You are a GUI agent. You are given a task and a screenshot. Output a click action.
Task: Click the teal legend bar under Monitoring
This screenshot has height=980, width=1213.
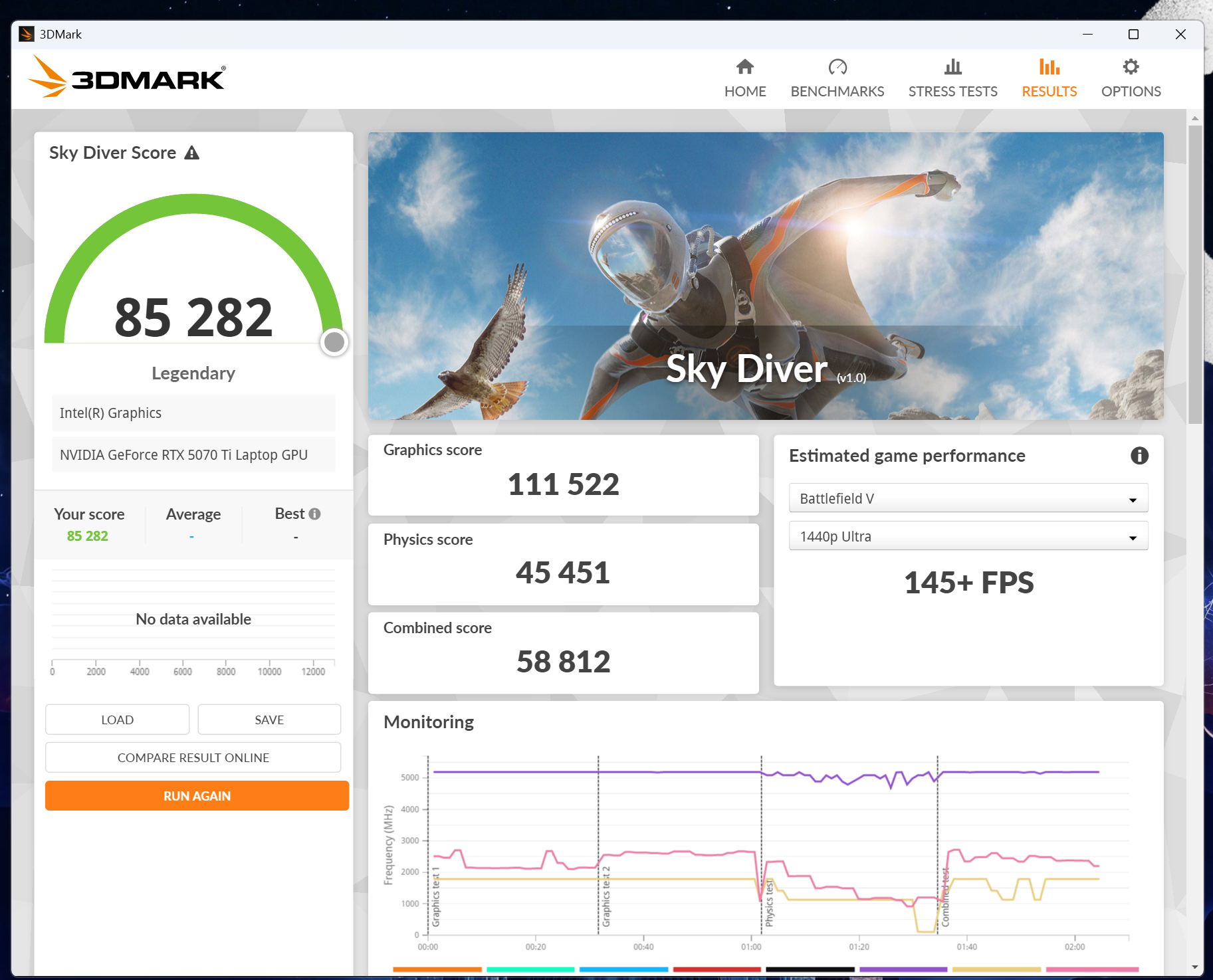pyautogui.click(x=530, y=969)
